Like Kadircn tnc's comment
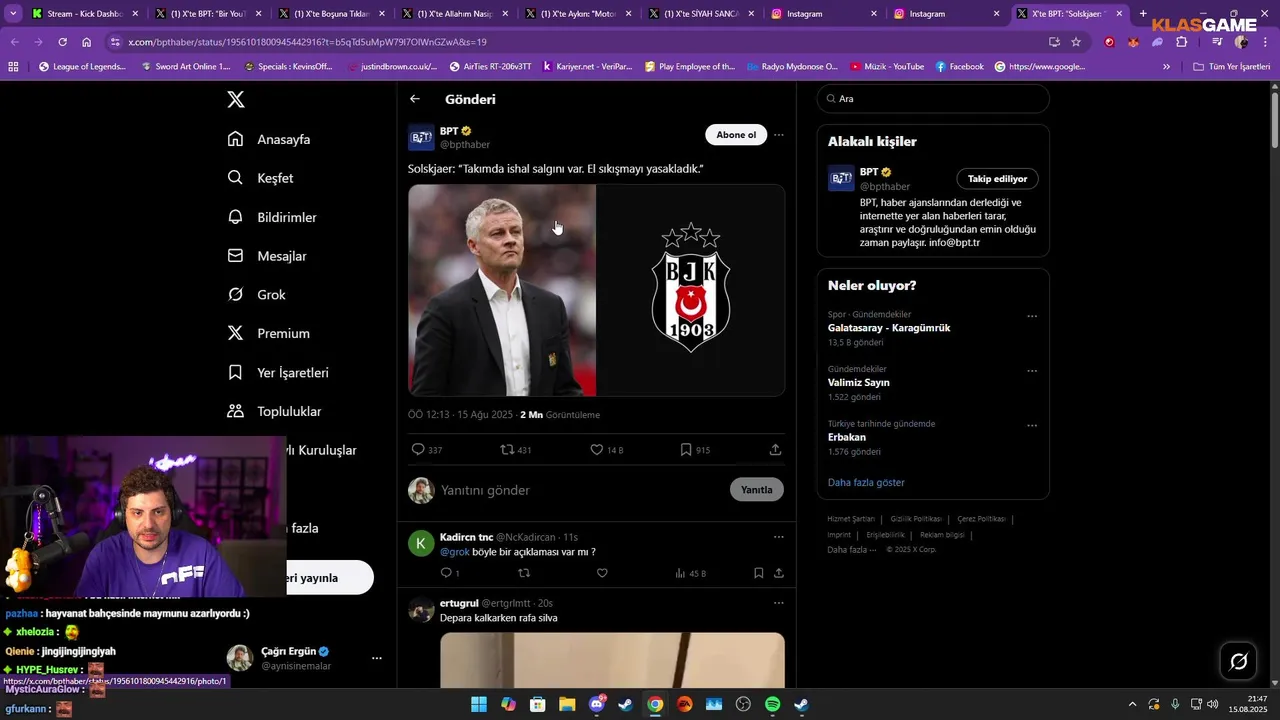The width and height of the screenshot is (1280, 720). (602, 573)
